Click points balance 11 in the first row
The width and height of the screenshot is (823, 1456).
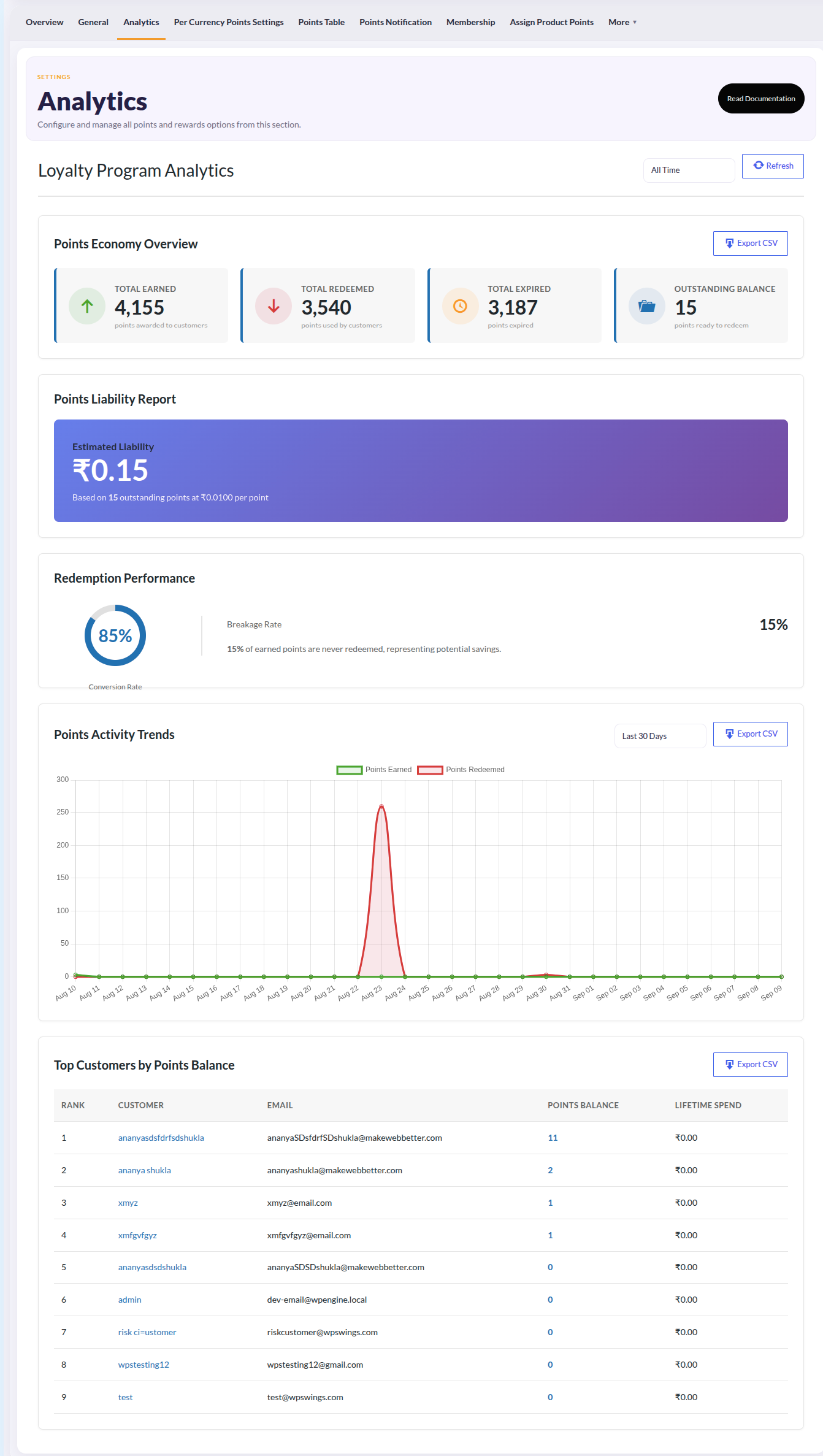[x=553, y=1138]
